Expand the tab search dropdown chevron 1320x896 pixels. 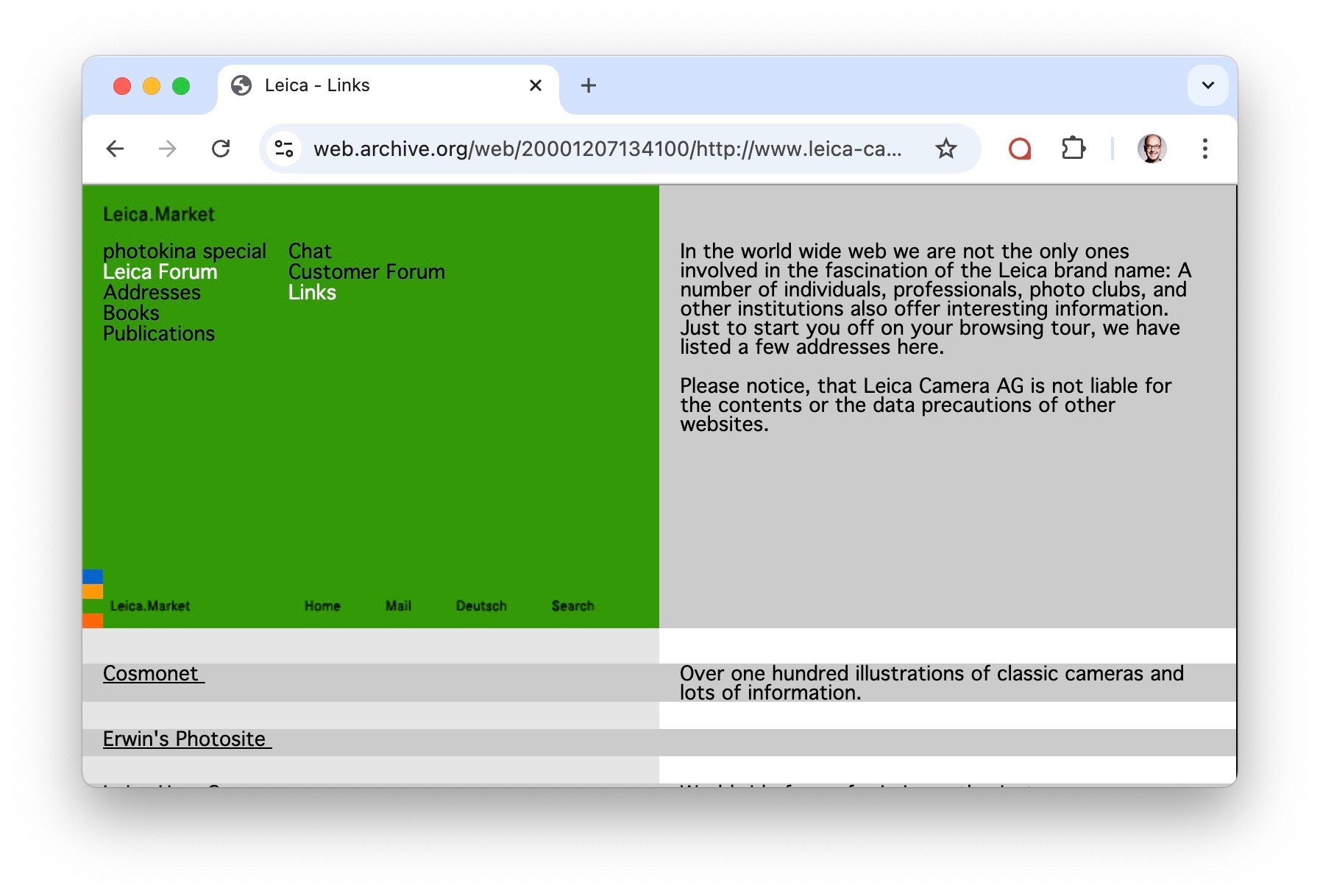(1207, 85)
